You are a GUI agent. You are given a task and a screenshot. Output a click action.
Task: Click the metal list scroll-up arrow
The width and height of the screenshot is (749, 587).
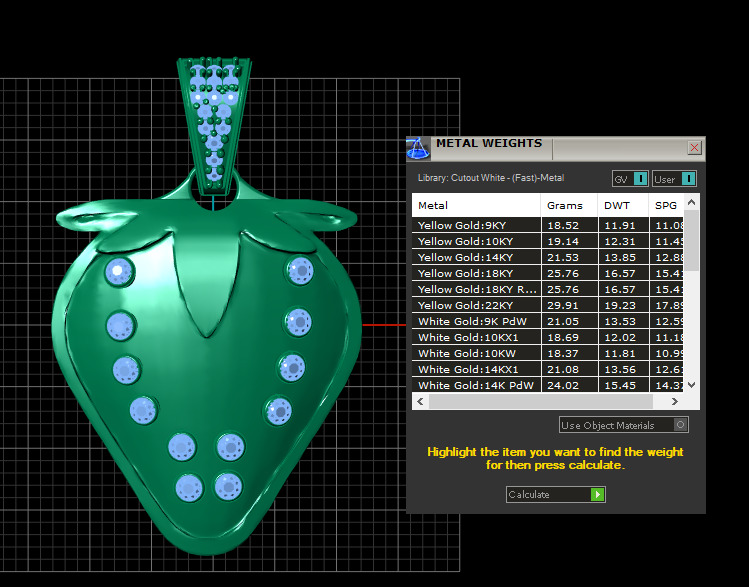coord(691,203)
